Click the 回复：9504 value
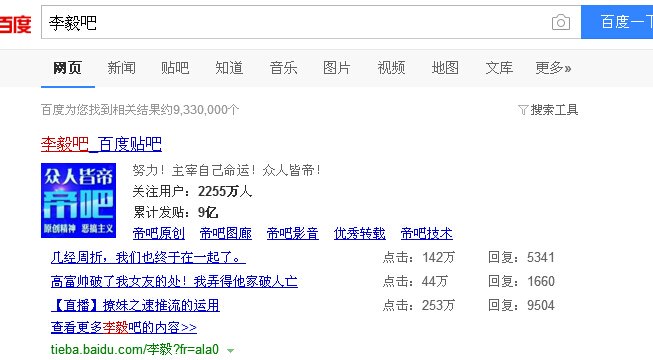Screen dimensions: 653x360 tap(521, 305)
